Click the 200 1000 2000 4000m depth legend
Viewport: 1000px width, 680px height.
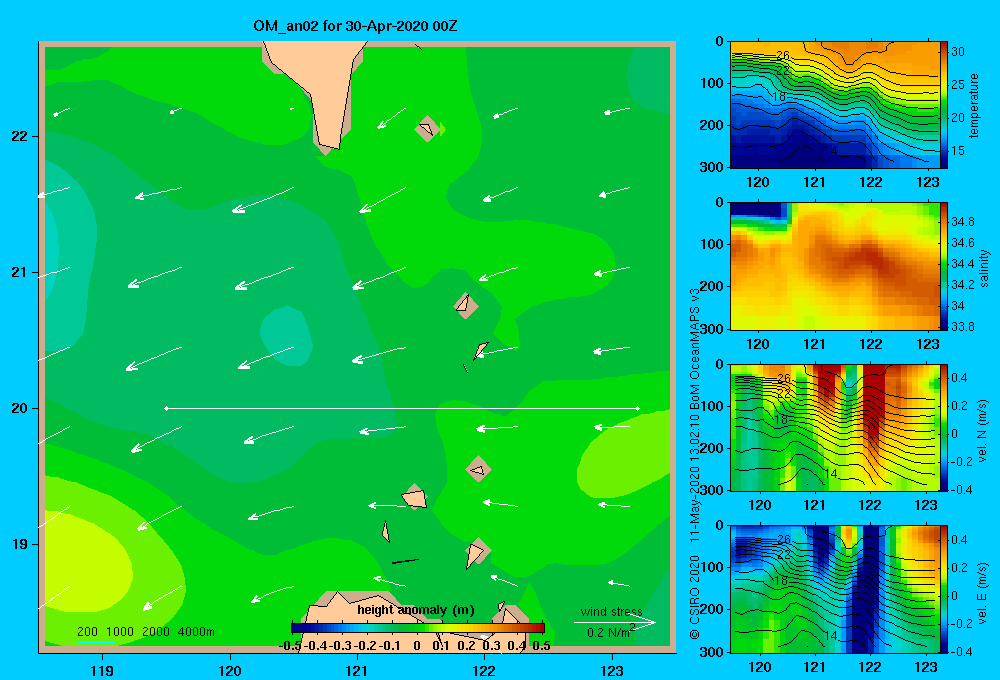click(x=146, y=632)
